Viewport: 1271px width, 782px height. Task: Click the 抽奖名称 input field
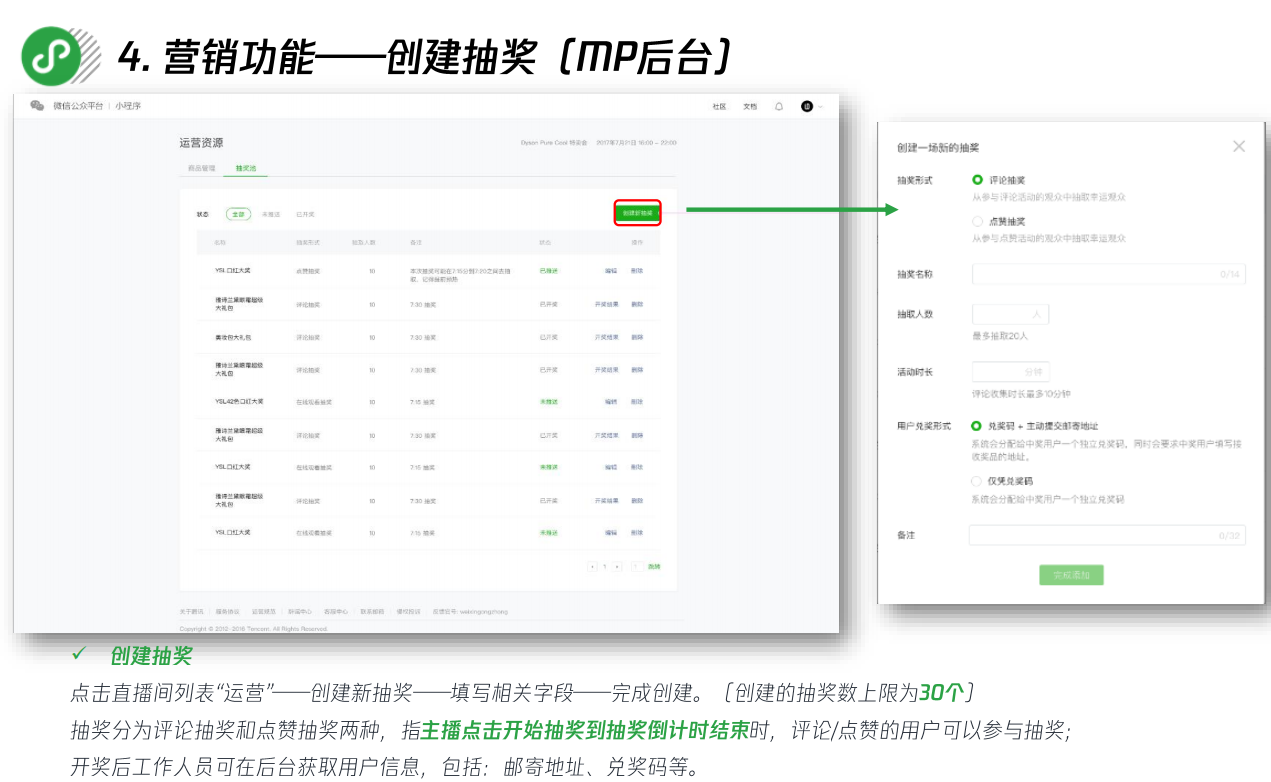(1109, 274)
